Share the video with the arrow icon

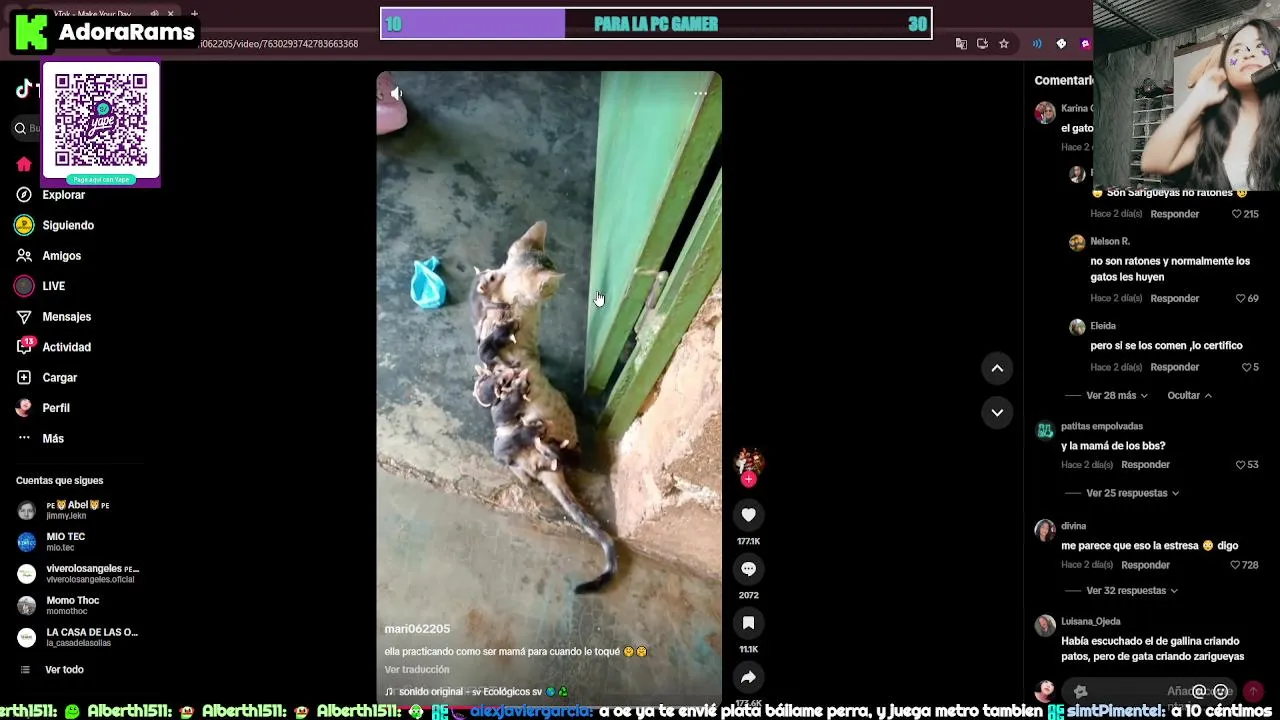click(x=748, y=677)
